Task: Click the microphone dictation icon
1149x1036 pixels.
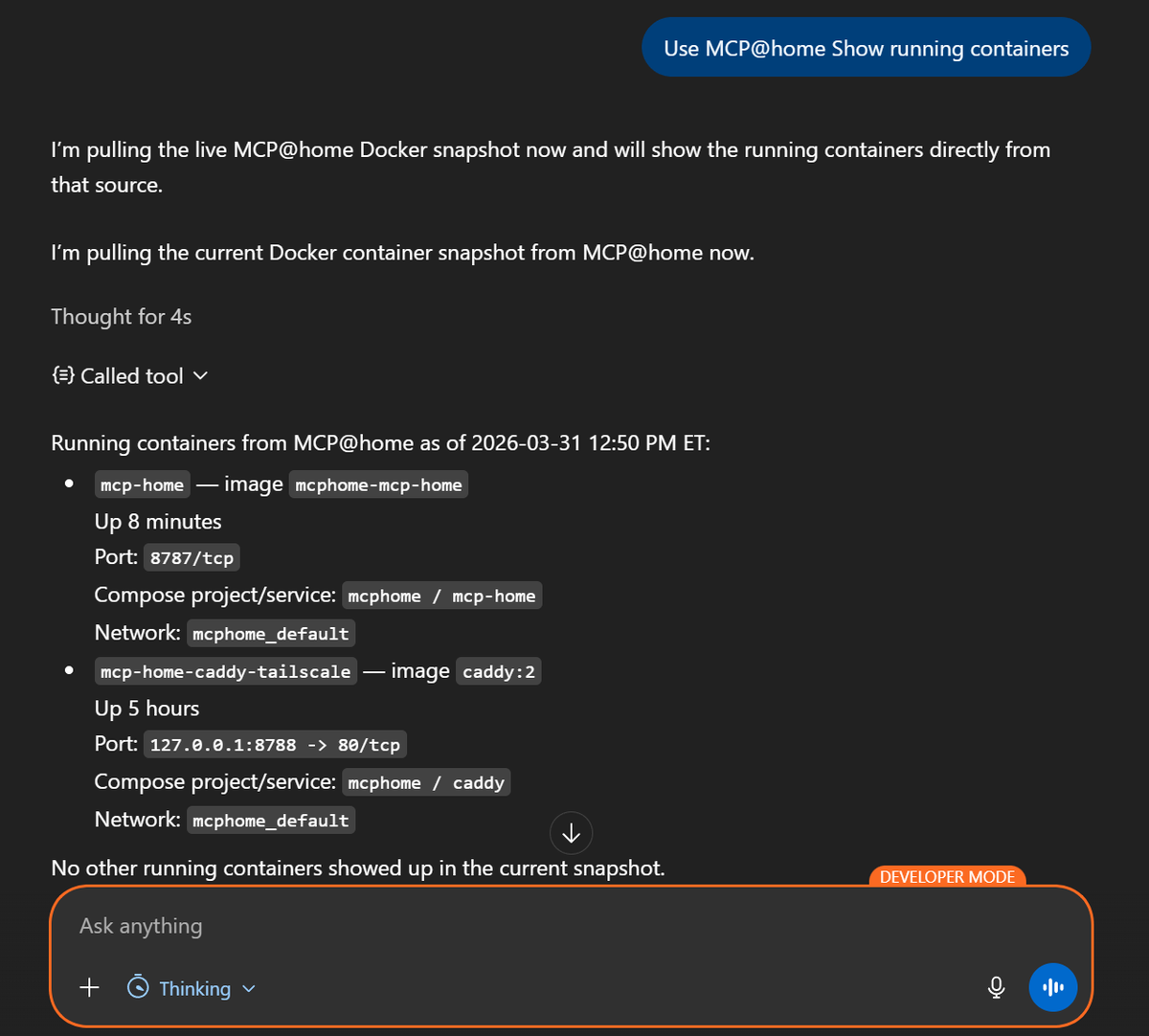Action: coord(996,987)
